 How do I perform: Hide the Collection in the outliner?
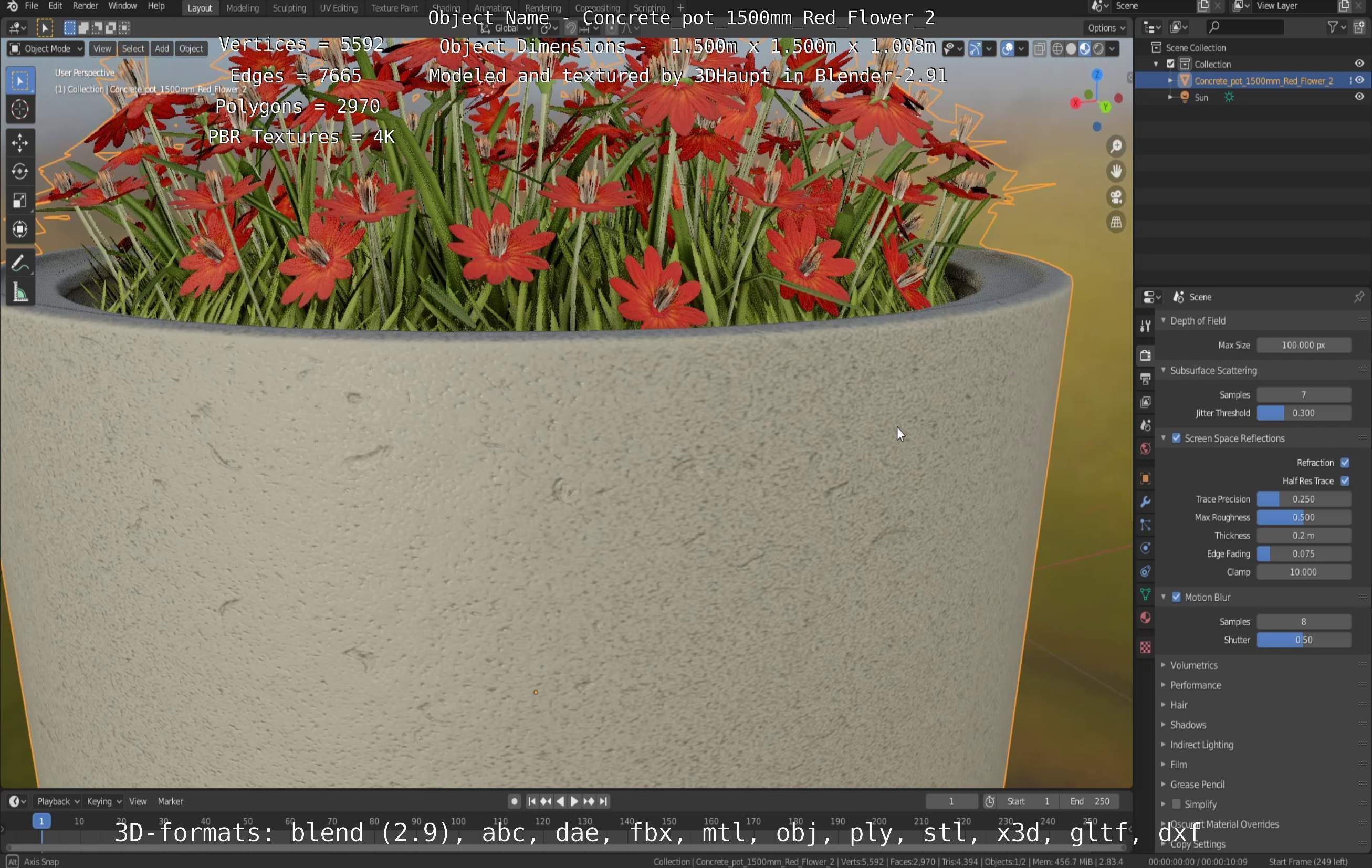coord(1359,64)
